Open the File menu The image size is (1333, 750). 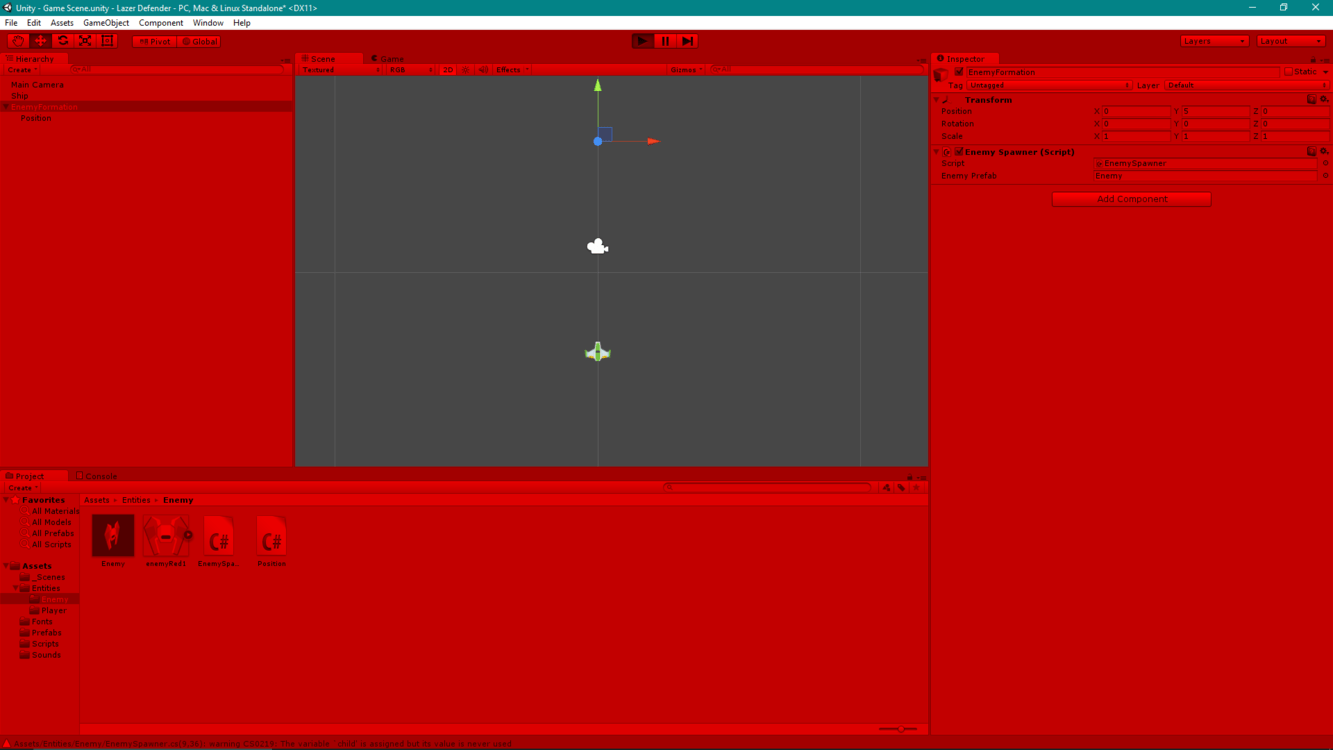pos(11,23)
